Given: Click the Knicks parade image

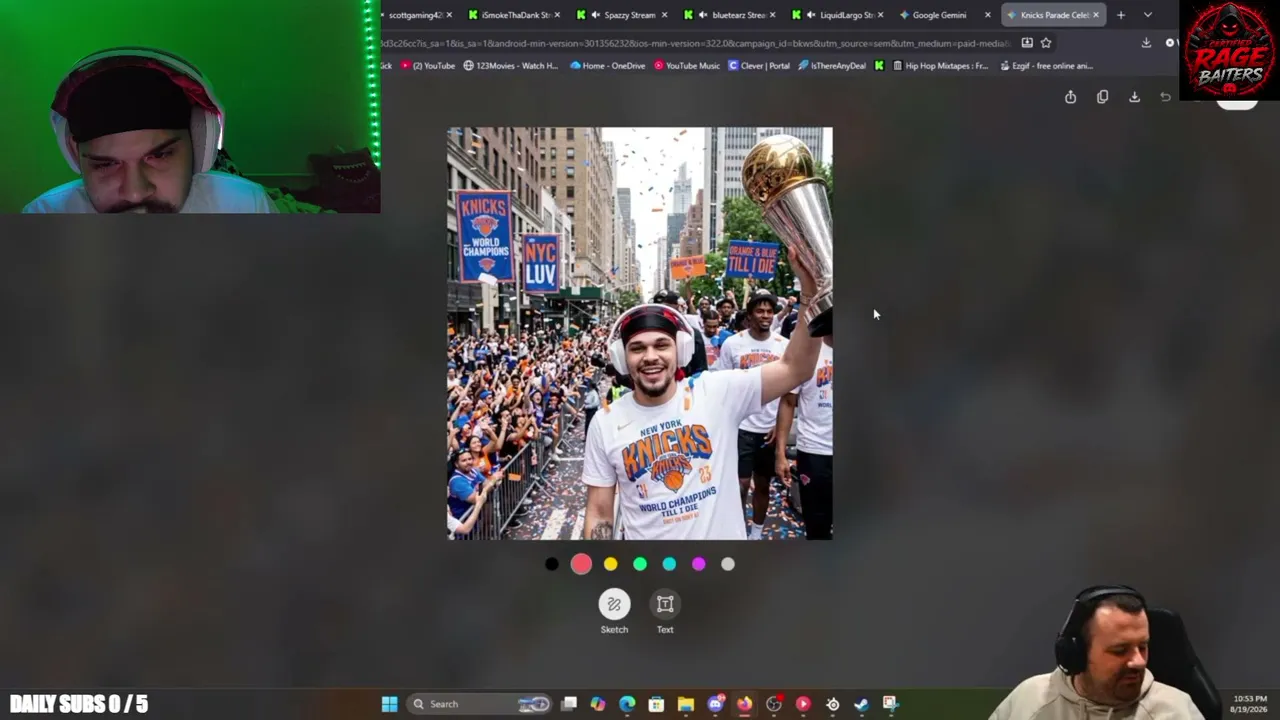Looking at the screenshot, I should coord(640,333).
